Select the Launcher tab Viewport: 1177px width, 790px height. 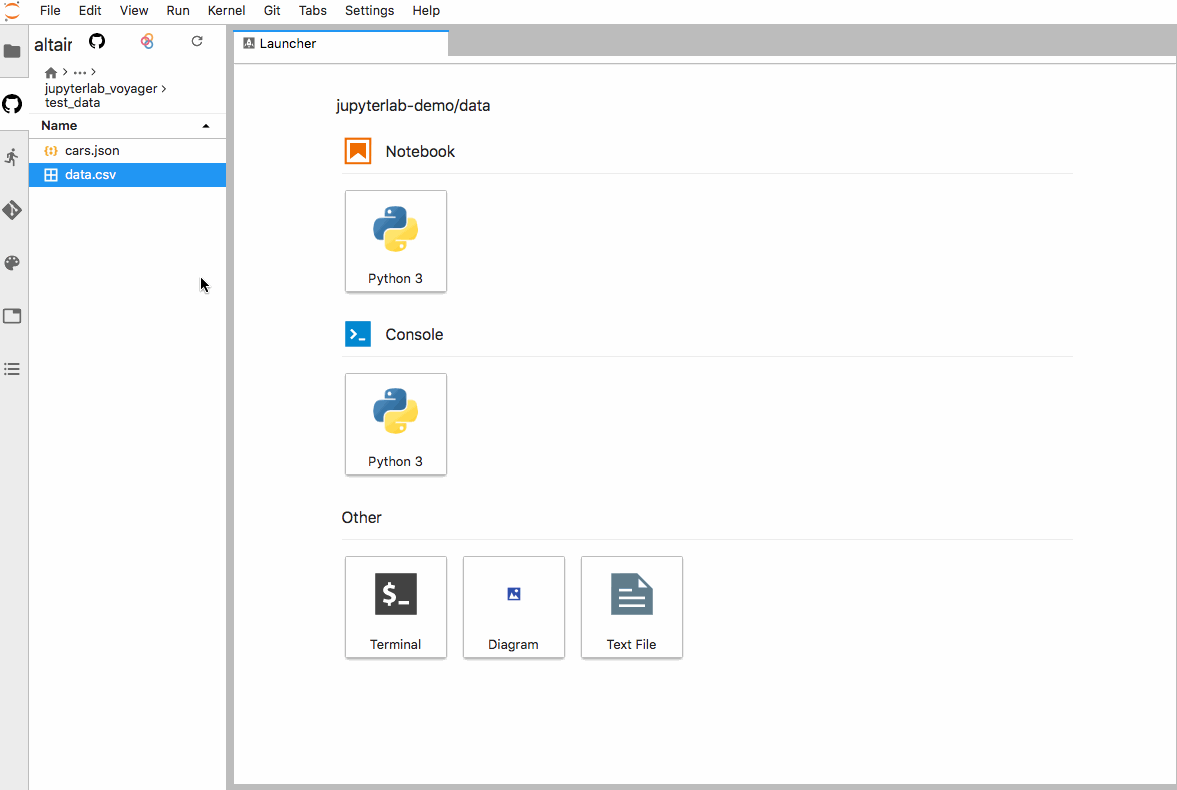(341, 44)
